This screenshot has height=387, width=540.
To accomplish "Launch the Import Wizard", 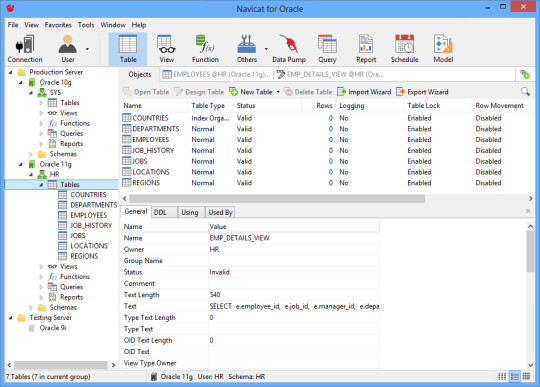I will tap(364, 92).
